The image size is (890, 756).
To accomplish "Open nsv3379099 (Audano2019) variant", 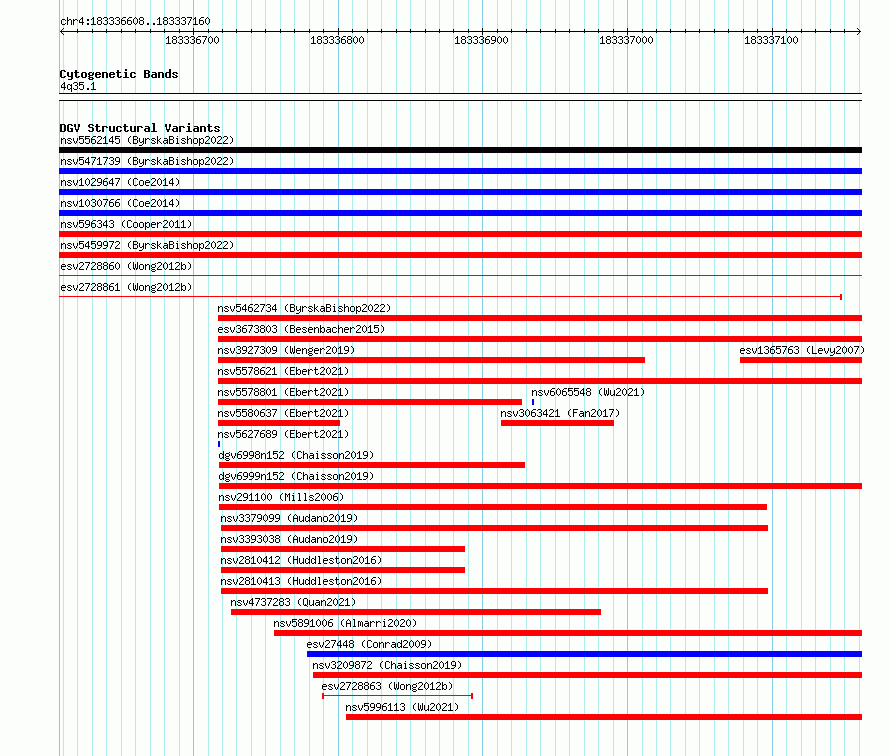I will tap(289, 518).
